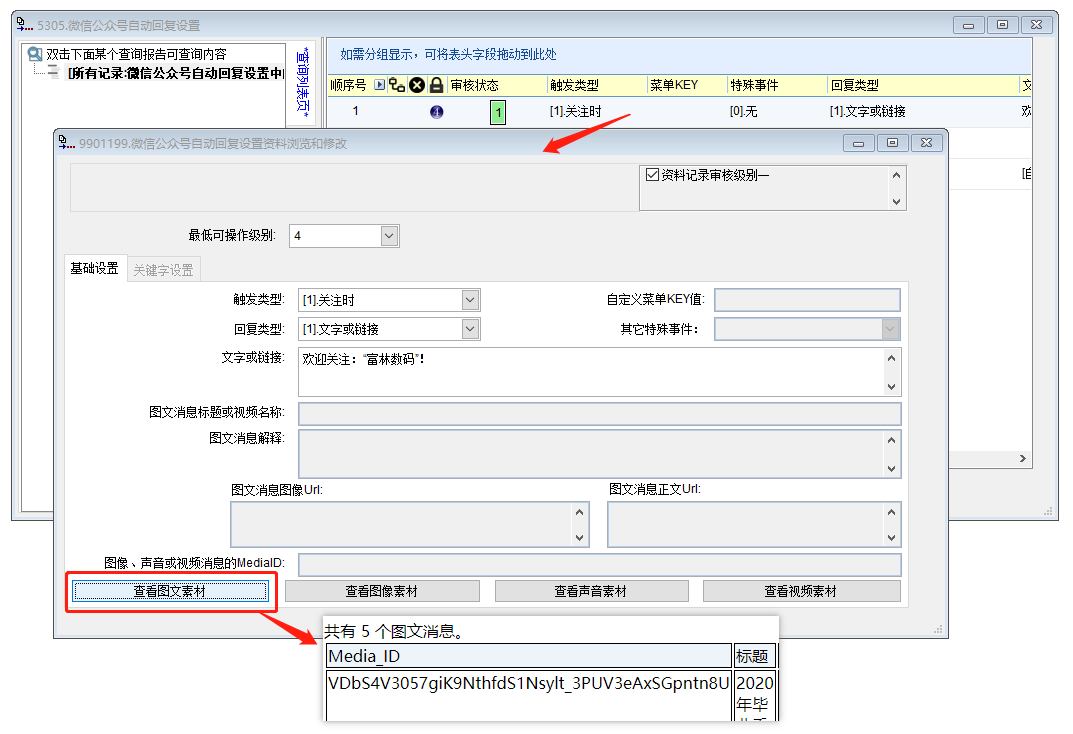The image size is (1073, 734).
Task: Click the hierarchy column icon in the table header
Action: click(397, 85)
